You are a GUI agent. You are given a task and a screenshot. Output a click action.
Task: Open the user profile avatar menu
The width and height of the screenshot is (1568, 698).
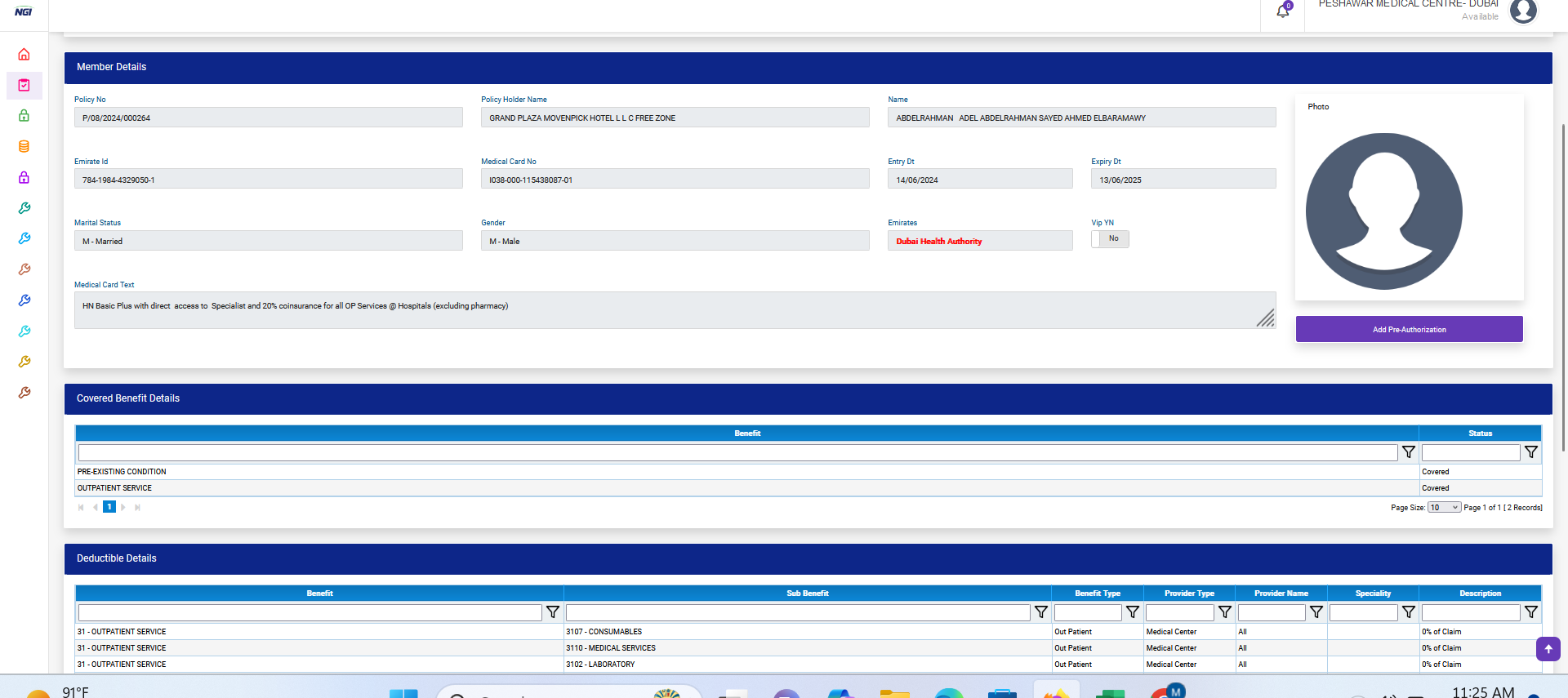click(x=1522, y=11)
